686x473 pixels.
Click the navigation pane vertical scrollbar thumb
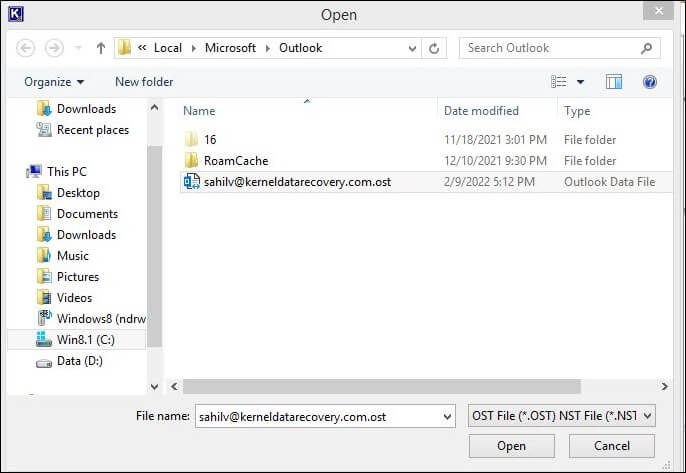point(154,247)
